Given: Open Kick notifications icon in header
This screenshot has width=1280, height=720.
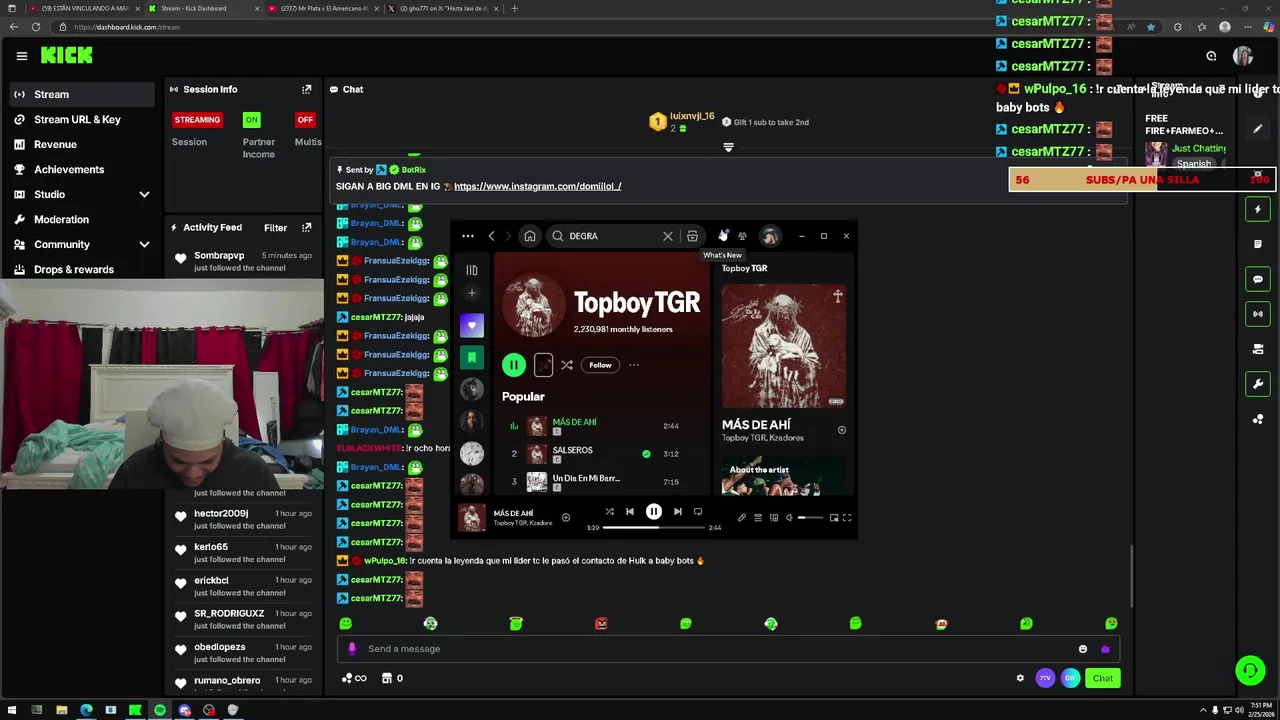Looking at the screenshot, I should point(1211,56).
